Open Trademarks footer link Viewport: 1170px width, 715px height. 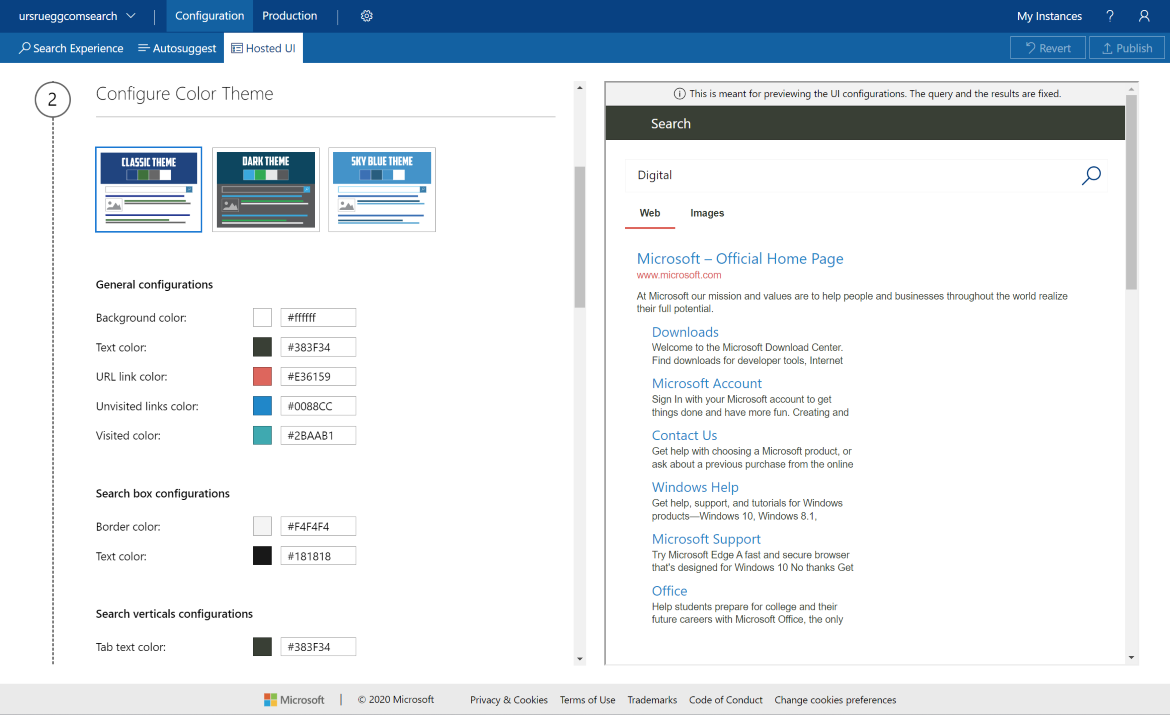click(x=652, y=700)
